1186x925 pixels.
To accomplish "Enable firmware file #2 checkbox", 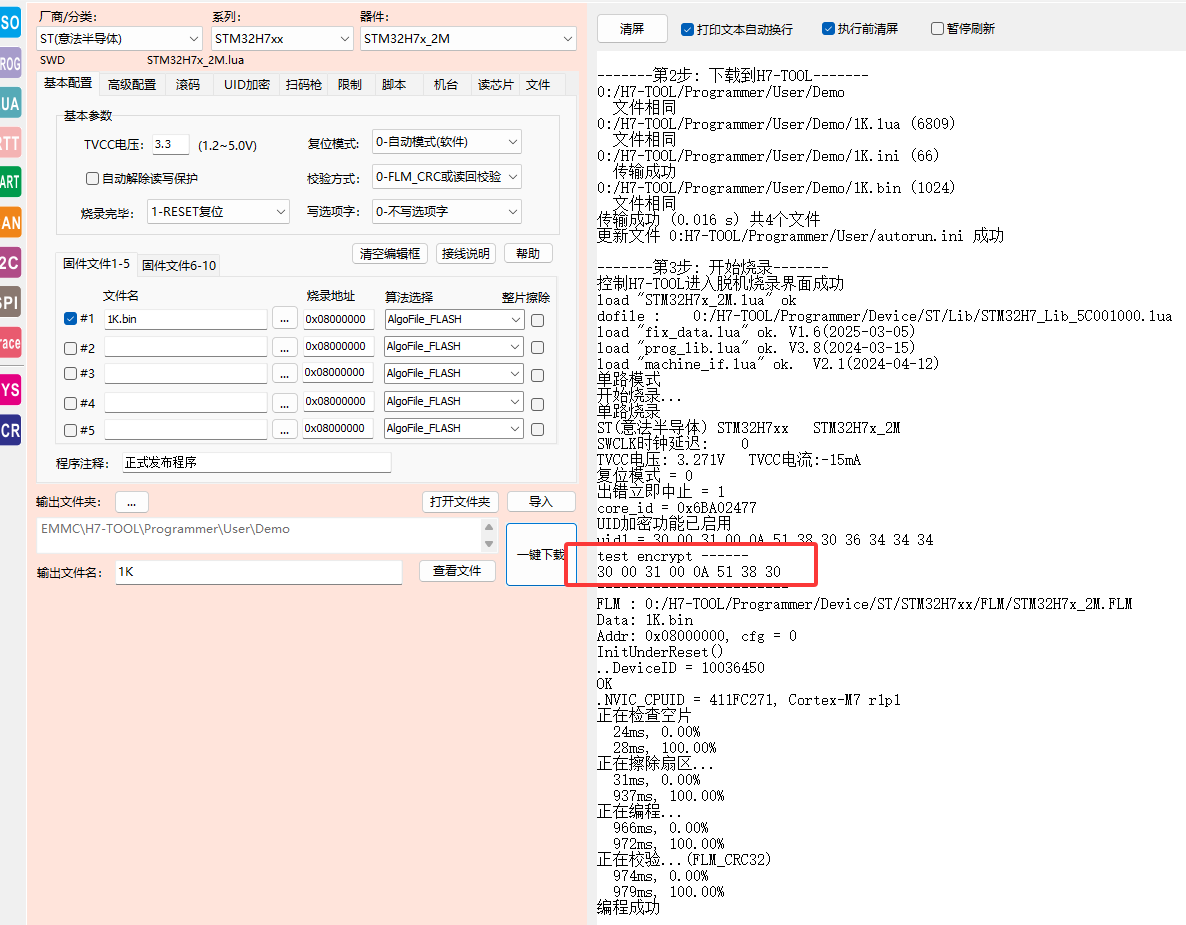I will click(70, 348).
